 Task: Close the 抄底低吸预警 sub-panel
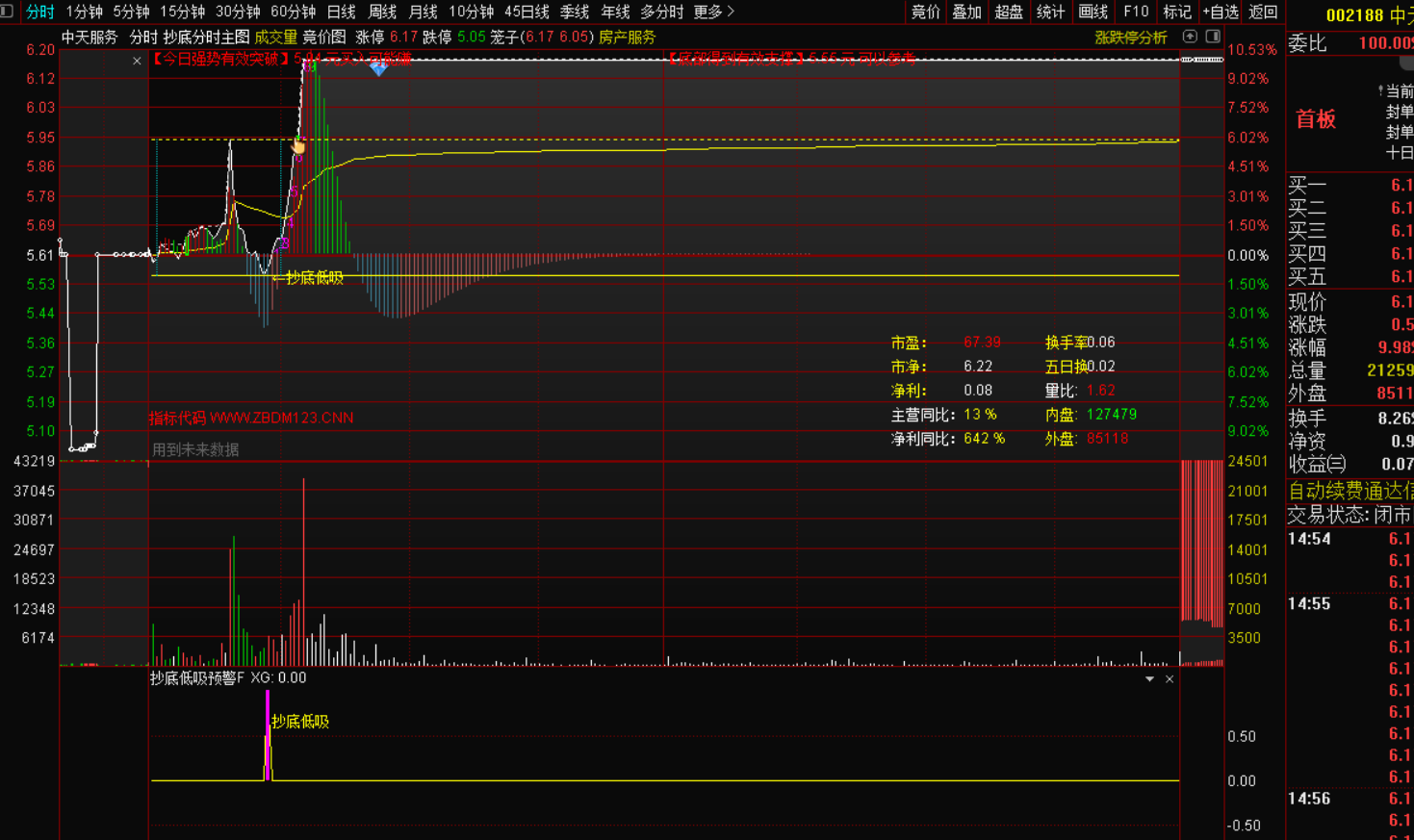(1170, 679)
